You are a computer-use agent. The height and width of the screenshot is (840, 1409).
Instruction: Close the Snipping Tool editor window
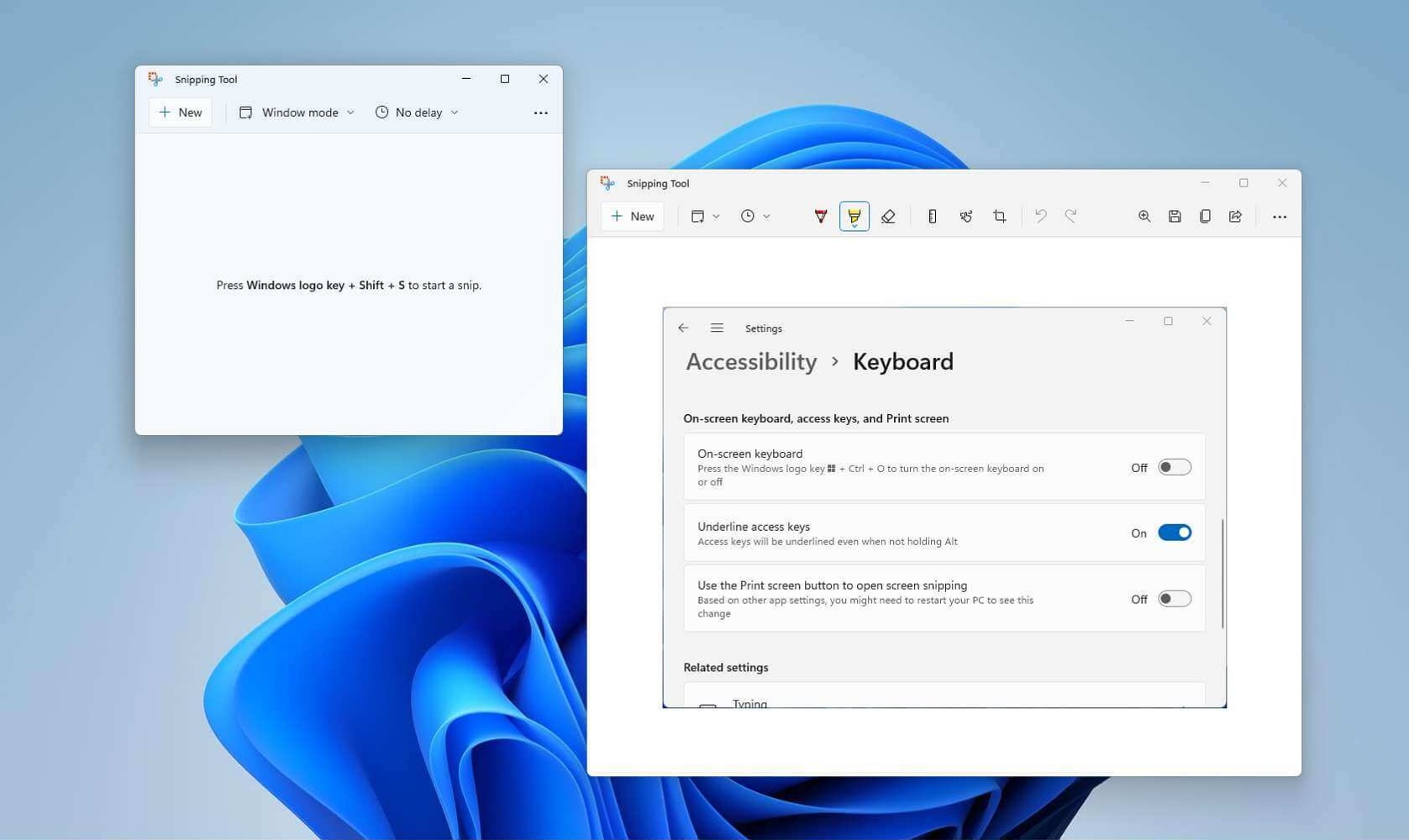click(1282, 183)
